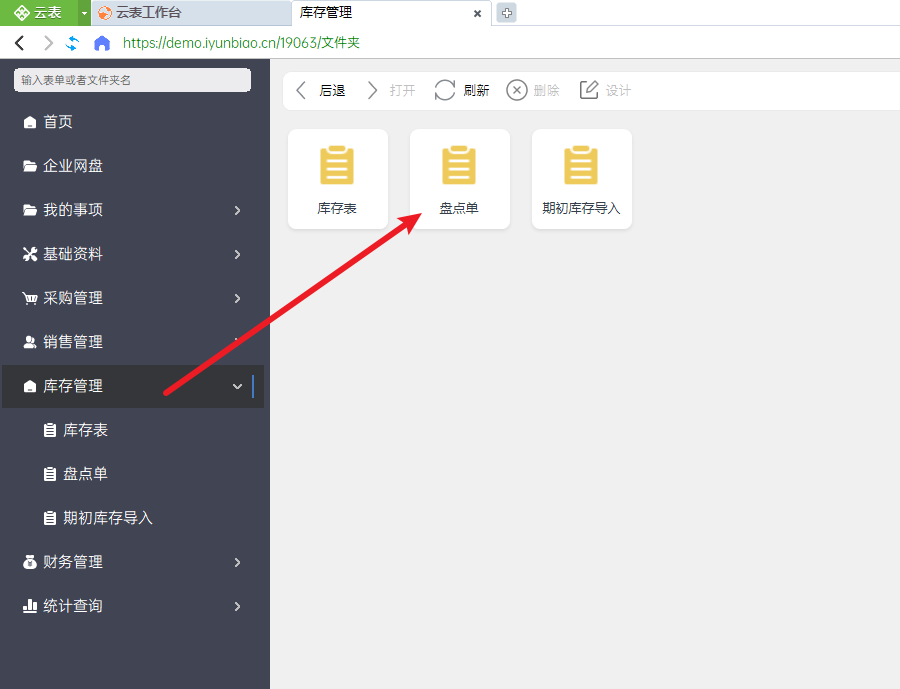This screenshot has width=900, height=689.
Task: Open 企业网盘 in sidebar
Action: click(133, 166)
